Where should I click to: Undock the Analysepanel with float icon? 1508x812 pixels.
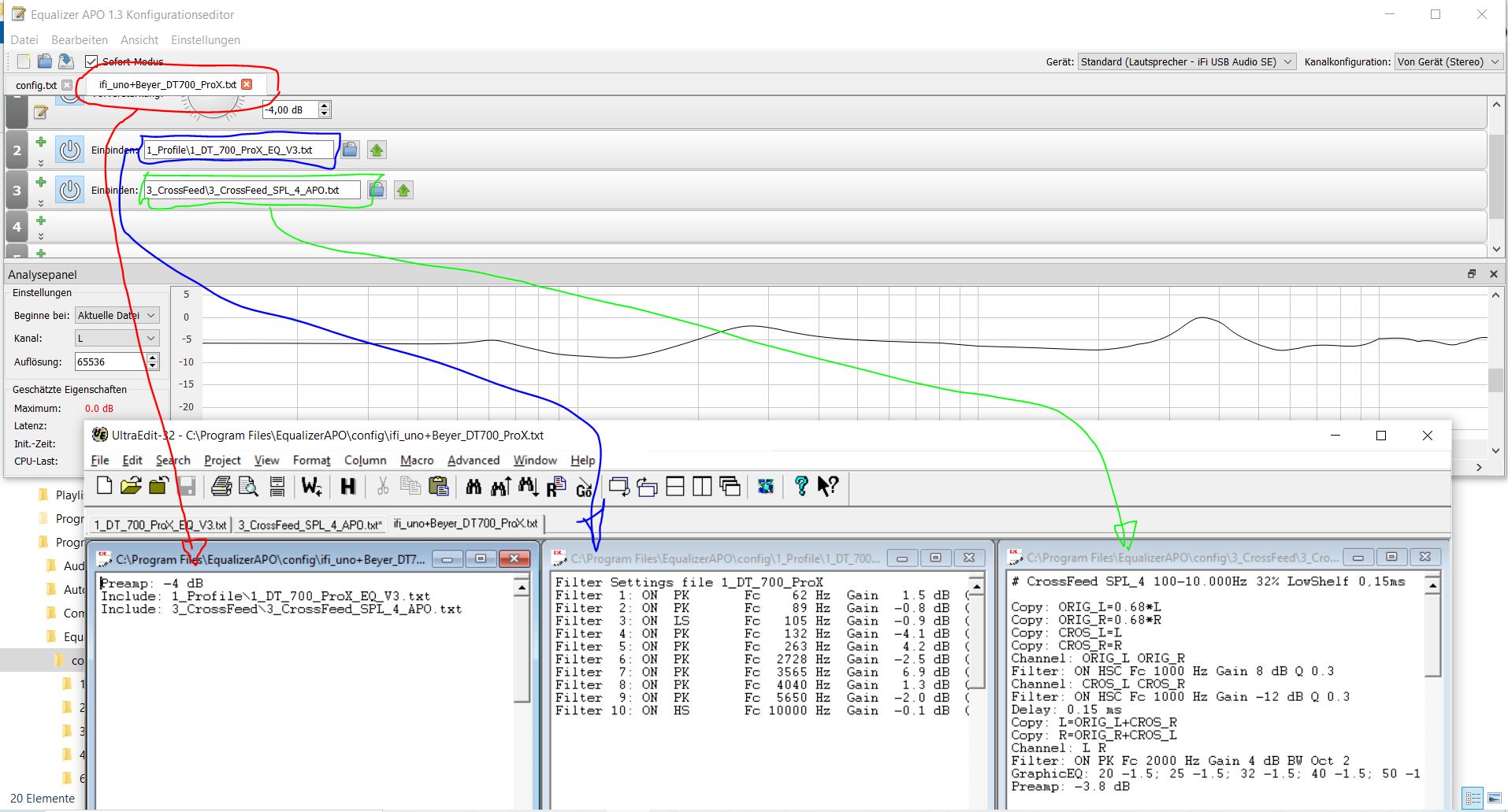(1471, 274)
